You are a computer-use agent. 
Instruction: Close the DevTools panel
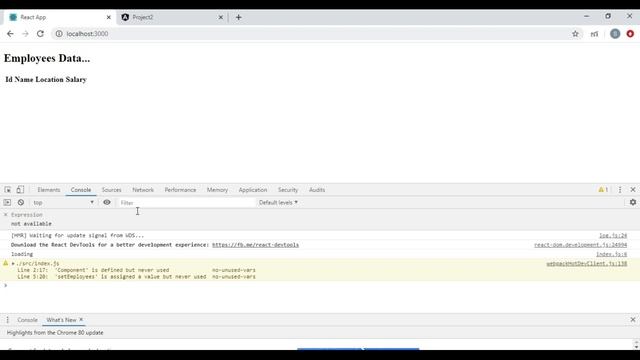[x=633, y=190]
